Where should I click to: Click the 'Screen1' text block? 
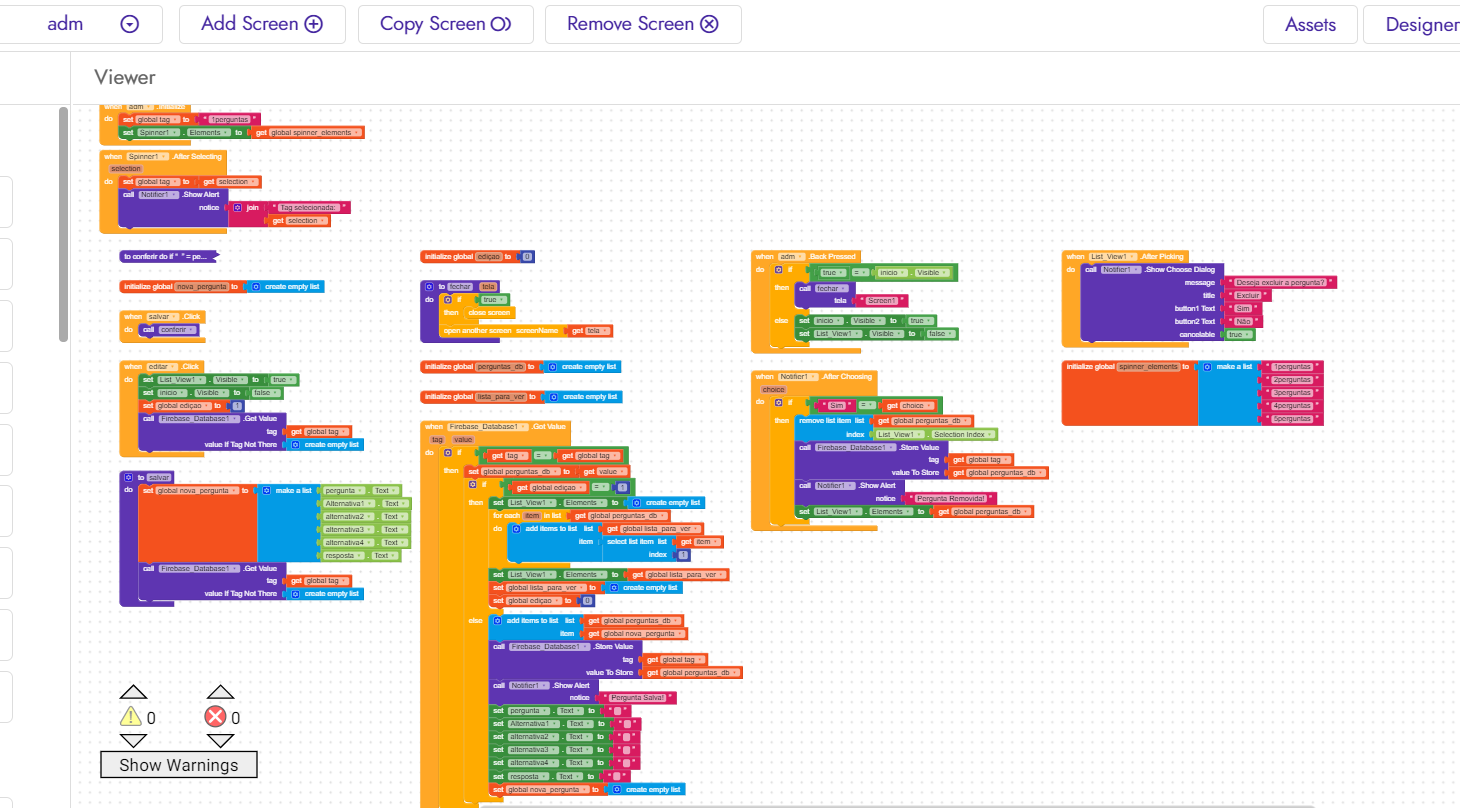click(x=881, y=300)
